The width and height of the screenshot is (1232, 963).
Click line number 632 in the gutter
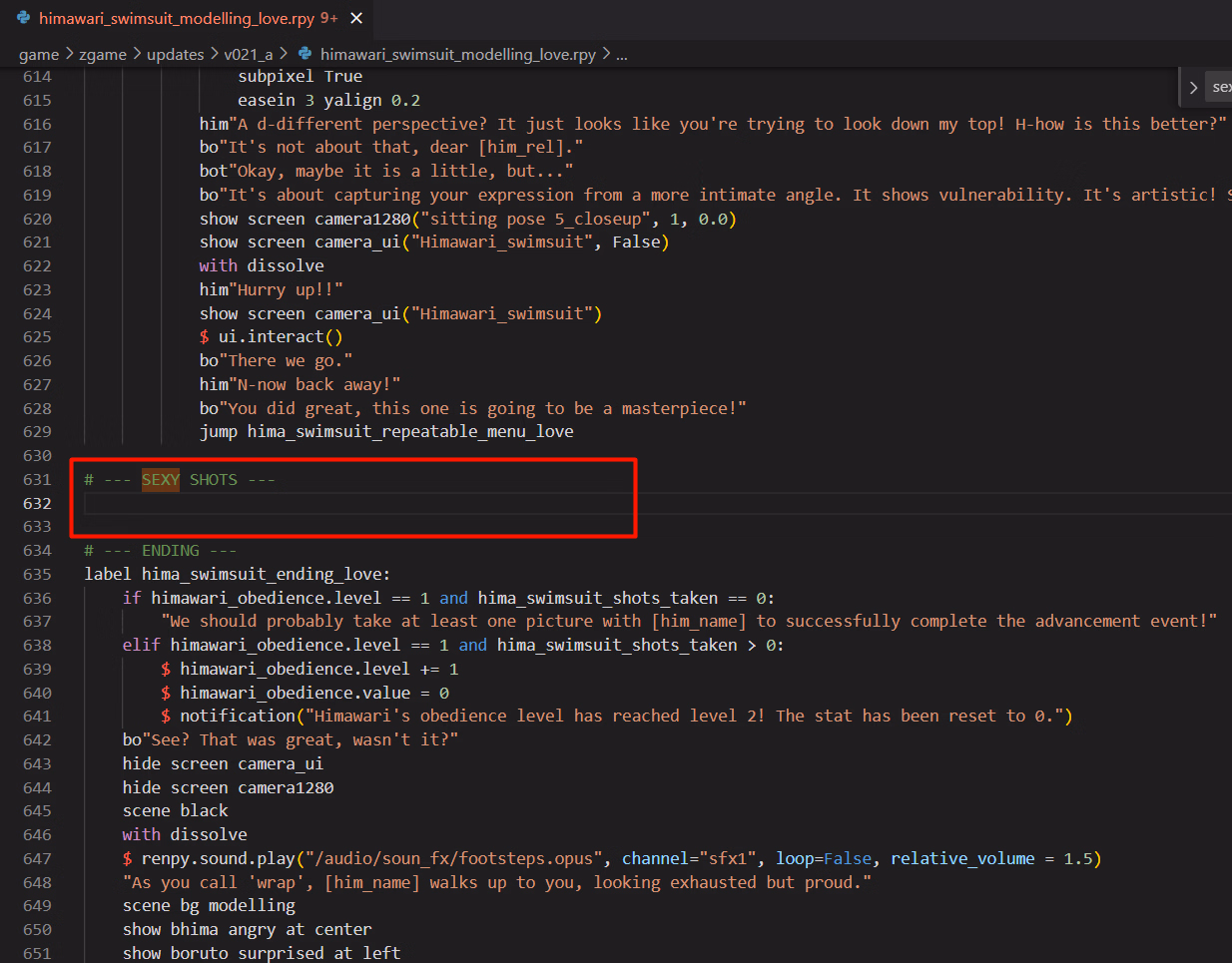(37, 503)
